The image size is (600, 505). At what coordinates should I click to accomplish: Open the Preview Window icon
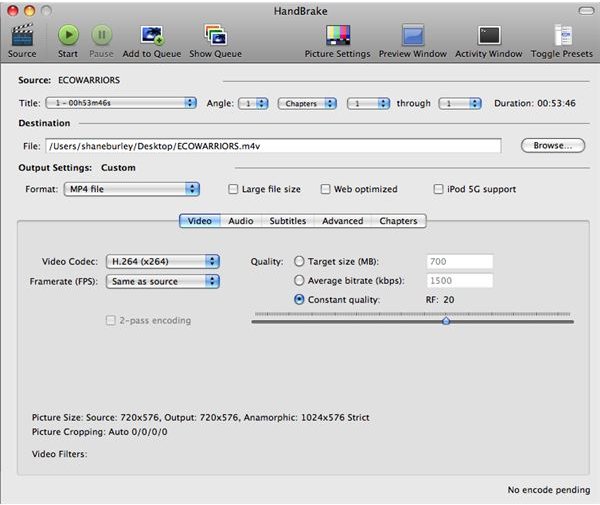[x=412, y=35]
